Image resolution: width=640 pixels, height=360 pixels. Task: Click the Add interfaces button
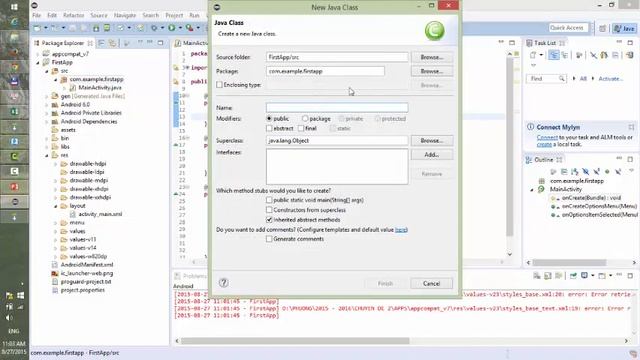point(432,155)
